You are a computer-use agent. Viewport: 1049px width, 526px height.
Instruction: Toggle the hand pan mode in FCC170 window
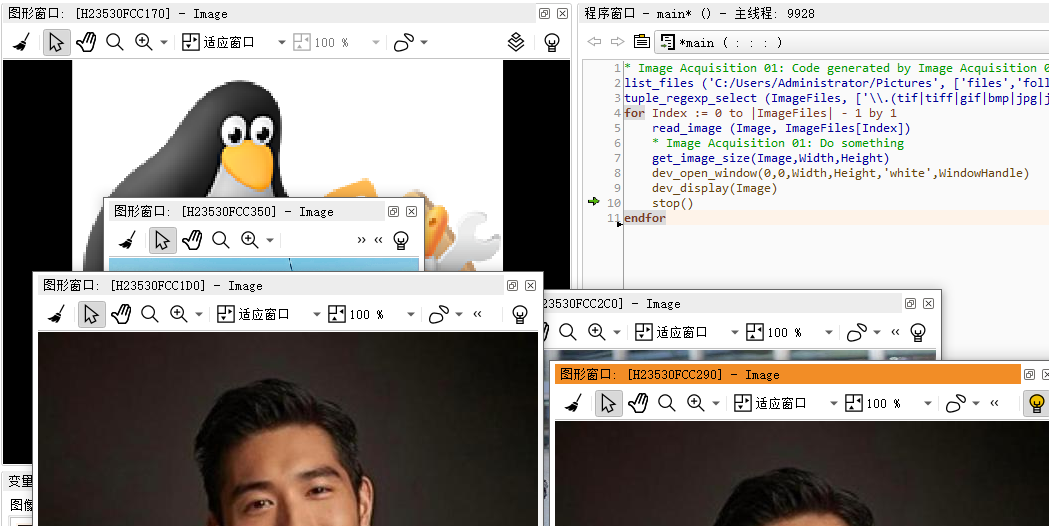86,43
